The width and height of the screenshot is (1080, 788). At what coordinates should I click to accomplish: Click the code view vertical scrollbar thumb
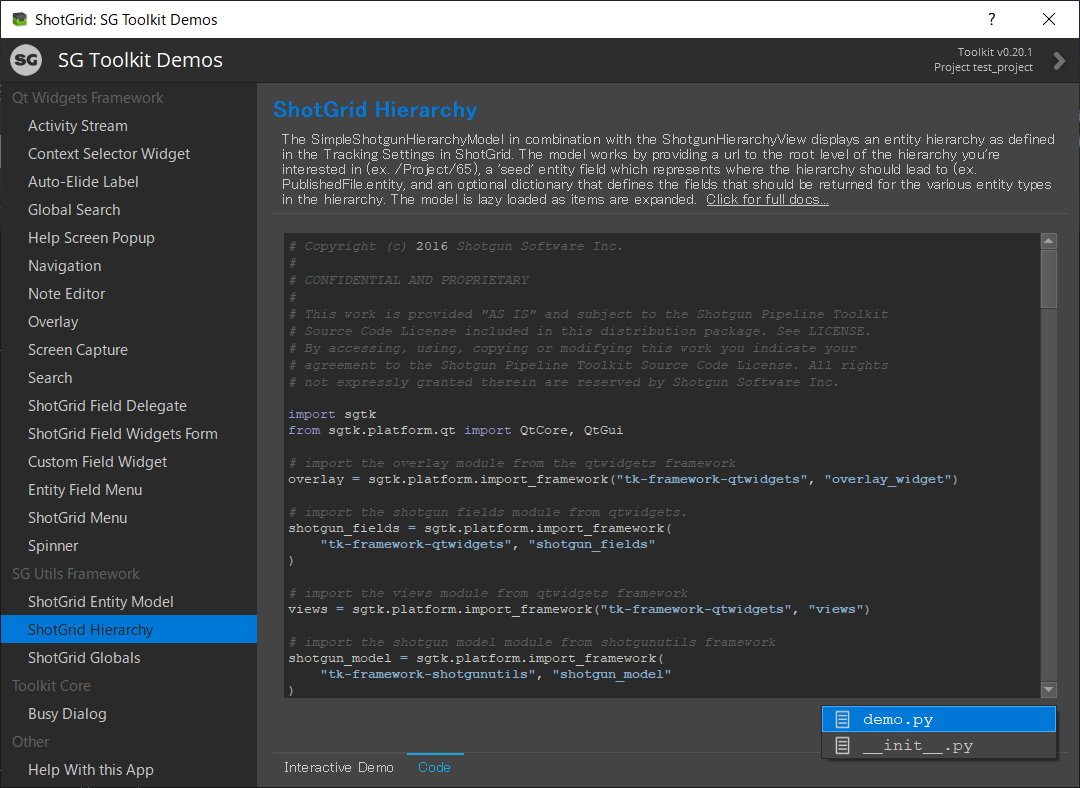coord(1048,279)
